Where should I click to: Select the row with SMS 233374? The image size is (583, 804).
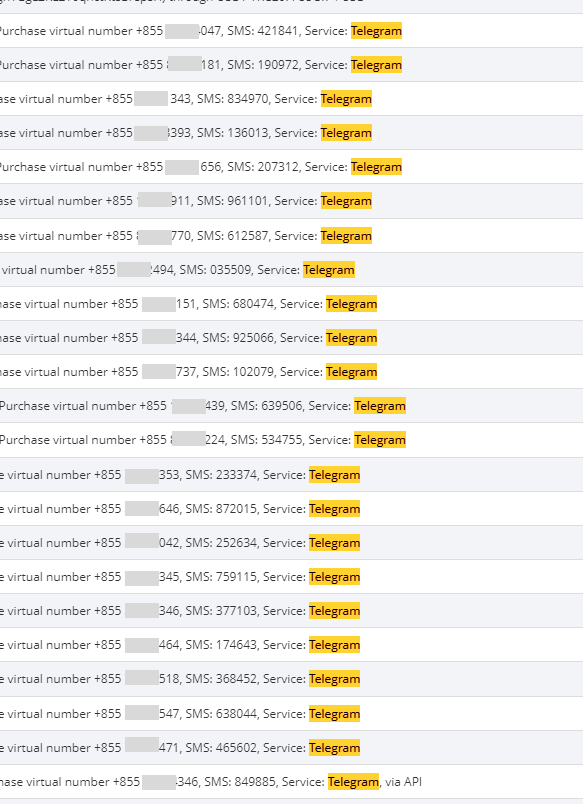[291, 475]
